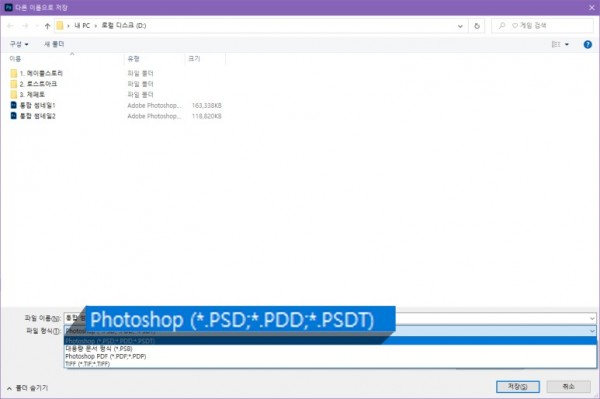Choose TIFF format from the list
This screenshot has height=399, width=600.
(88, 364)
